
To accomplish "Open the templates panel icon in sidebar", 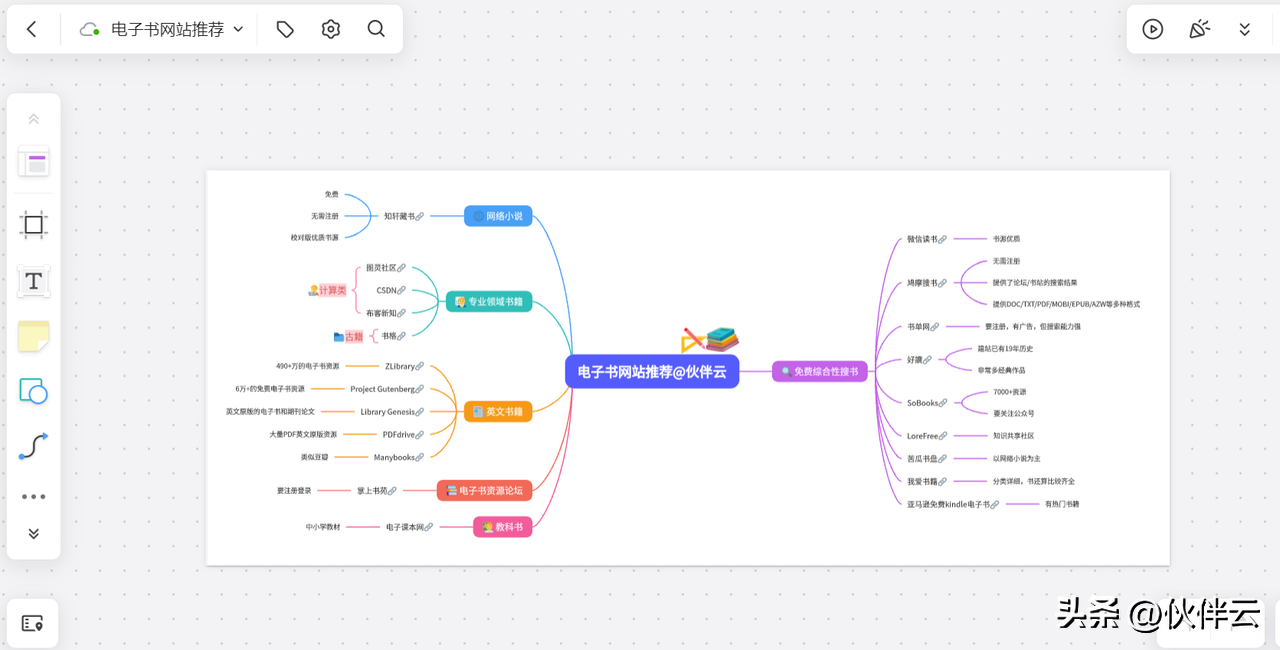I will click(33, 163).
